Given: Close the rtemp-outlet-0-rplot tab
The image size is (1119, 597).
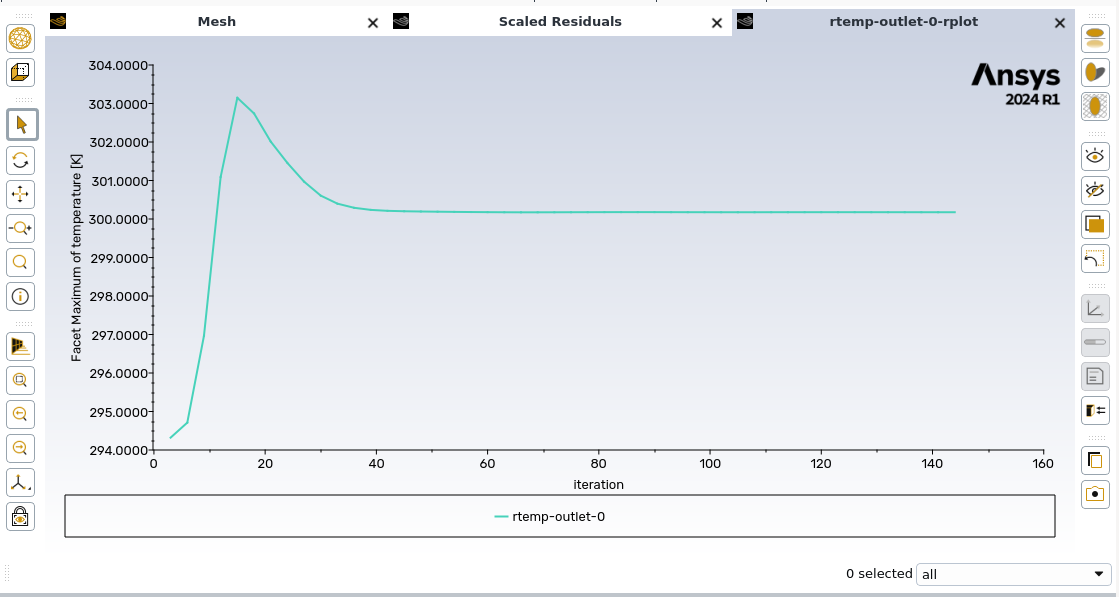Looking at the screenshot, I should (1060, 23).
